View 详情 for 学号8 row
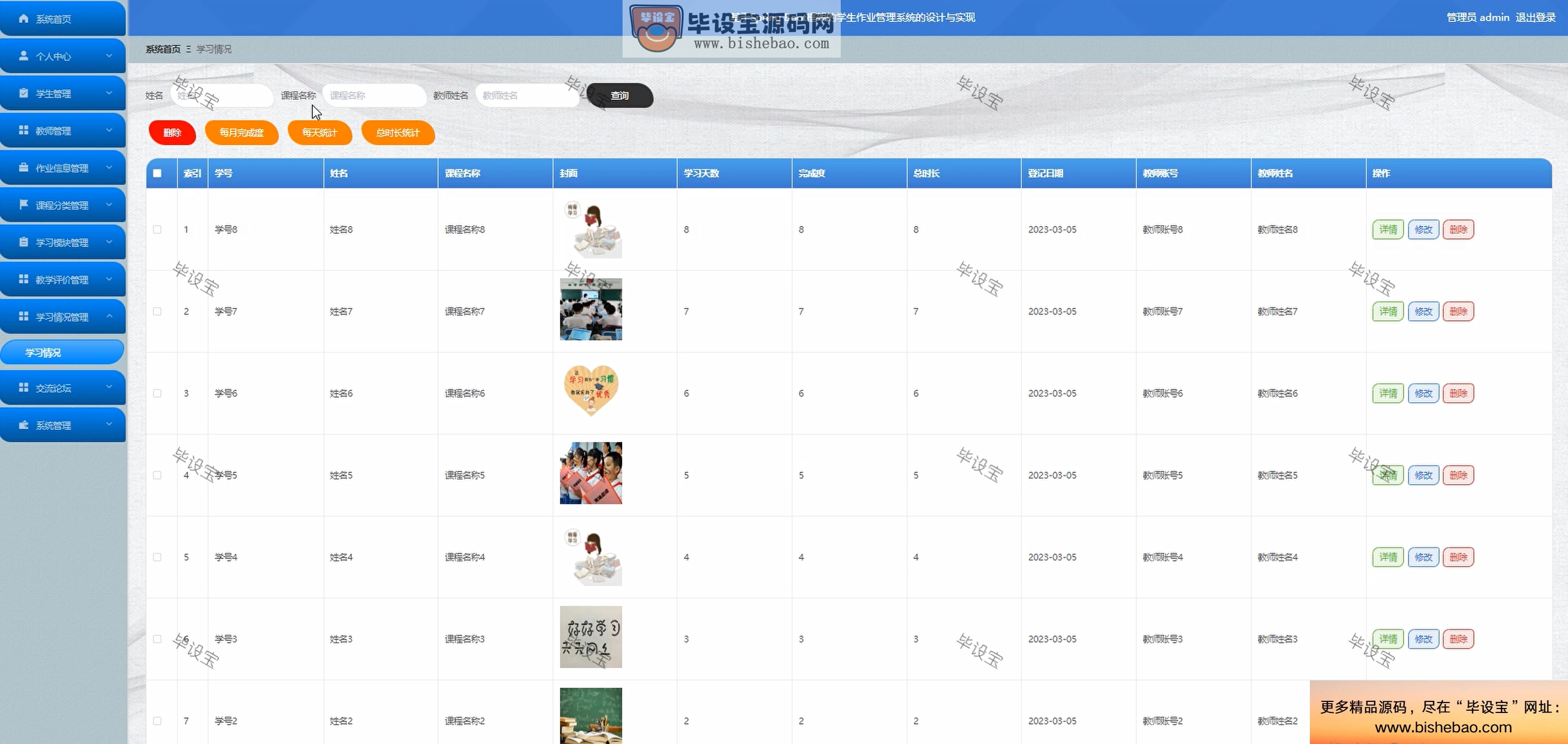Viewport: 1568px width, 744px height. click(x=1388, y=229)
